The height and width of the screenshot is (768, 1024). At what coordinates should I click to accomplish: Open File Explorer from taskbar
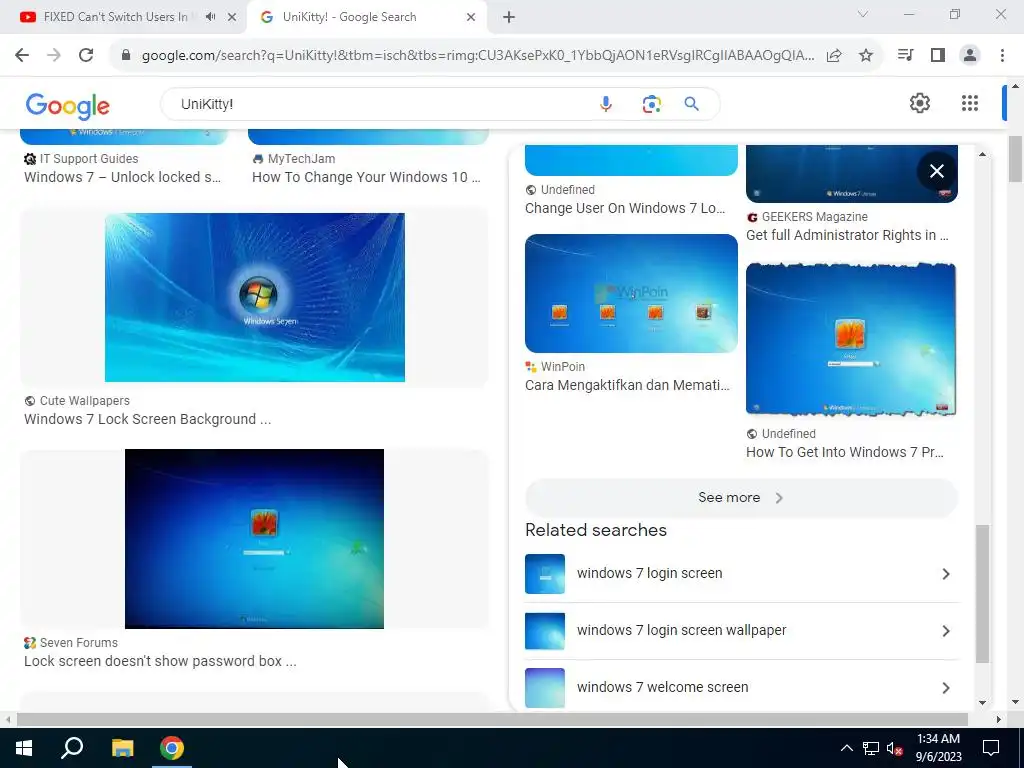click(x=122, y=748)
